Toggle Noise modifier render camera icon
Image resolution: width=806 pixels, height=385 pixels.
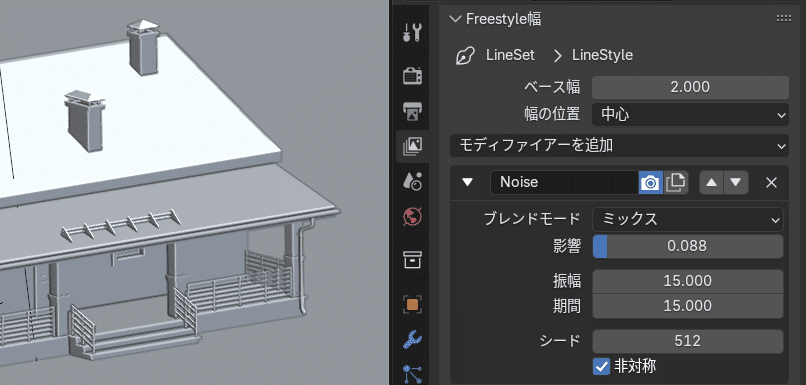[x=650, y=182]
